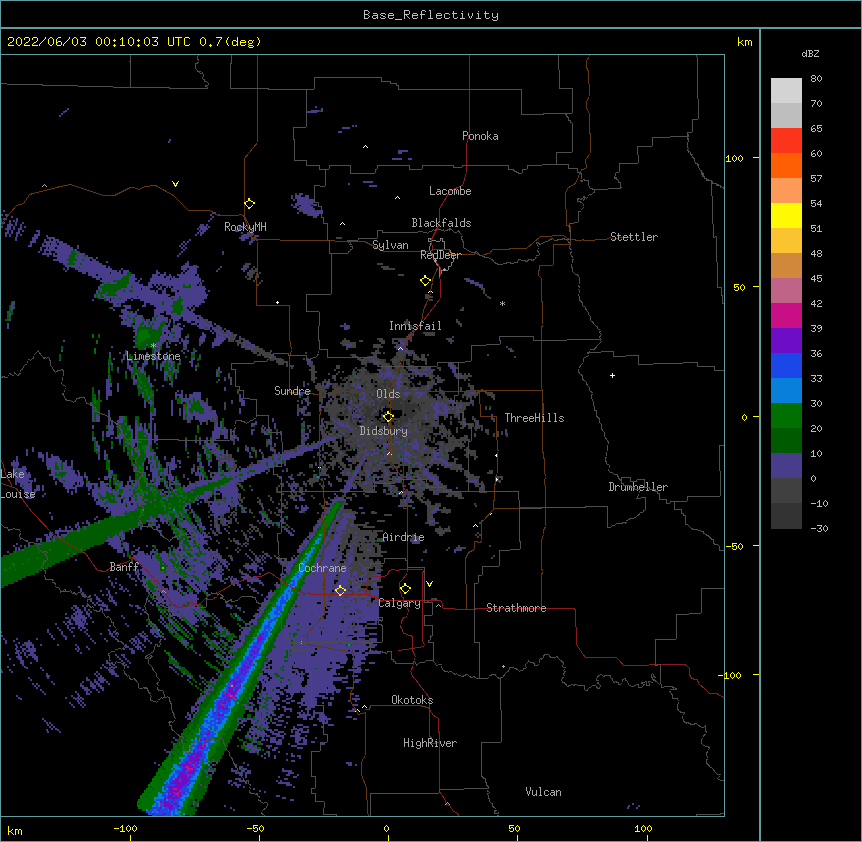Click the Stettler city label
This screenshot has width=862, height=842.
(634, 237)
